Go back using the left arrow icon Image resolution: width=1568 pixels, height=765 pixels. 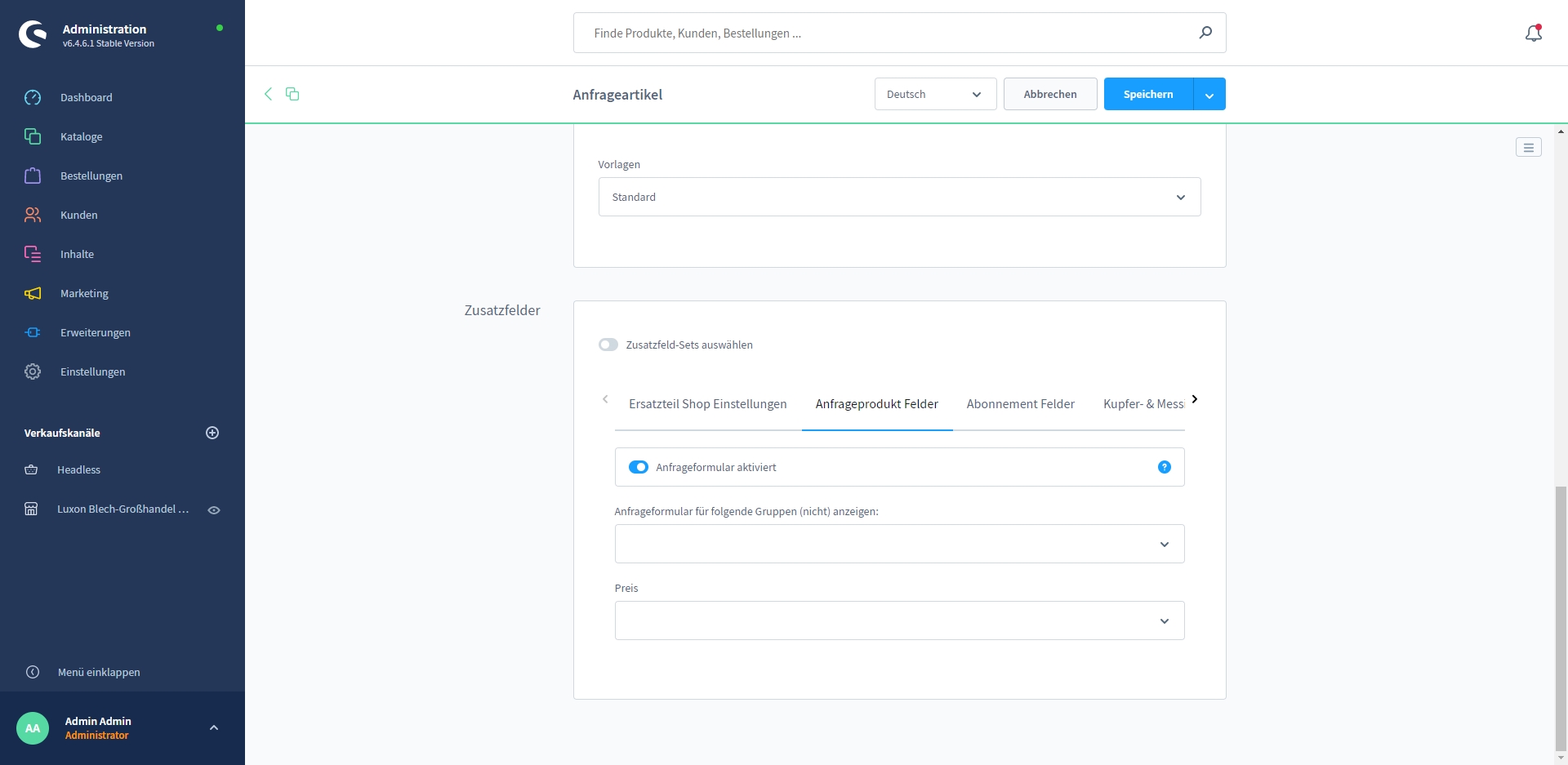tap(268, 94)
